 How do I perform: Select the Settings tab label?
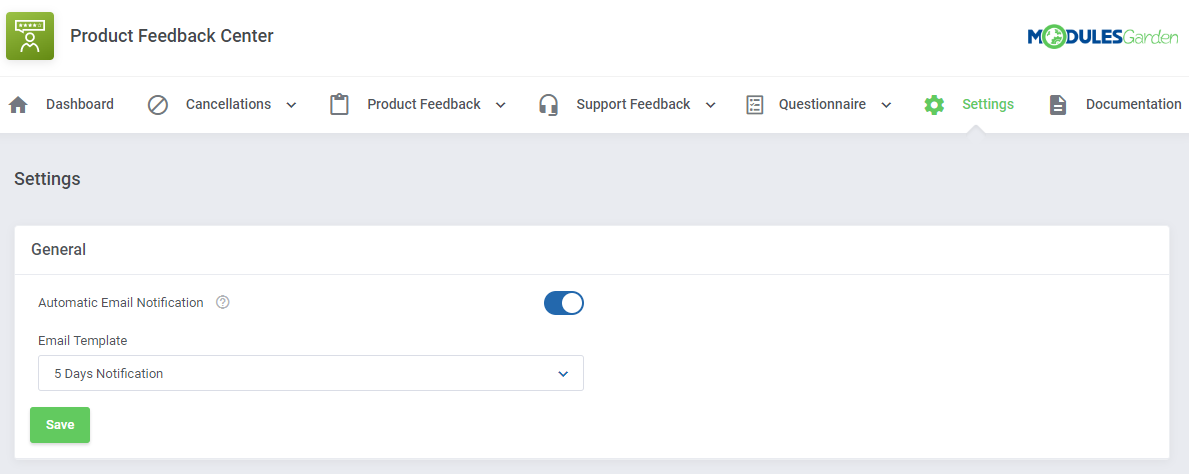pos(988,105)
